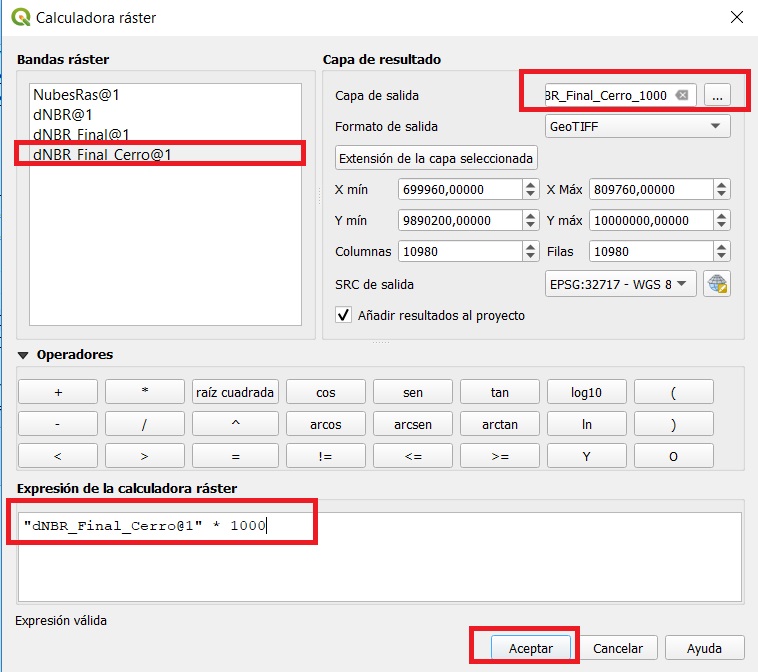This screenshot has width=758, height=672.
Task: Click the log10 operator button
Action: coord(586,392)
